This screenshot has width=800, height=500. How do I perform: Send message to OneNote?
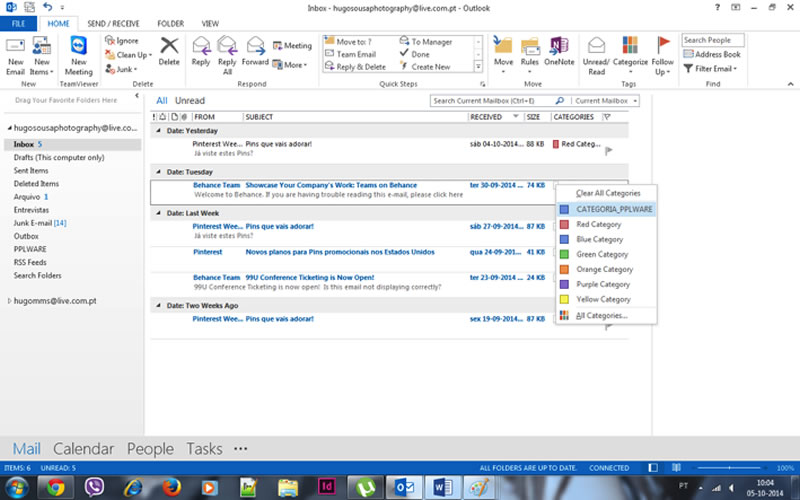[559, 52]
